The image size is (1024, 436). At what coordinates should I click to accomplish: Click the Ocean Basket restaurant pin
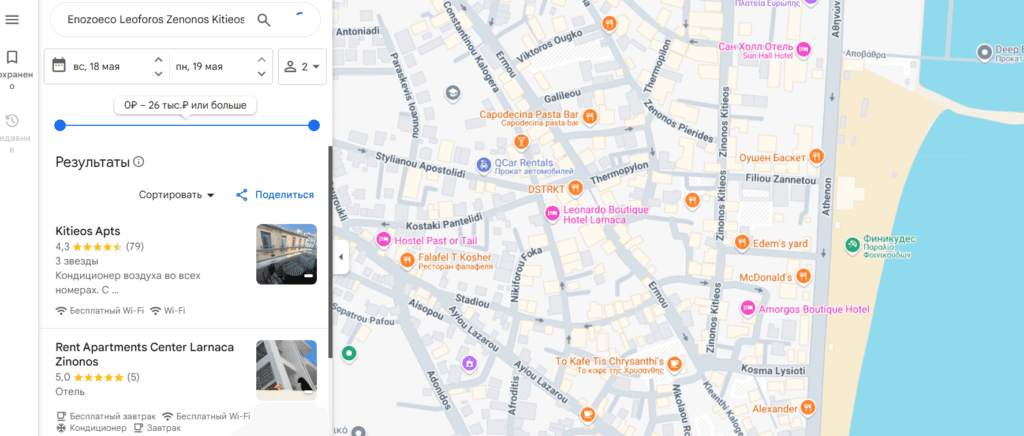(816, 157)
